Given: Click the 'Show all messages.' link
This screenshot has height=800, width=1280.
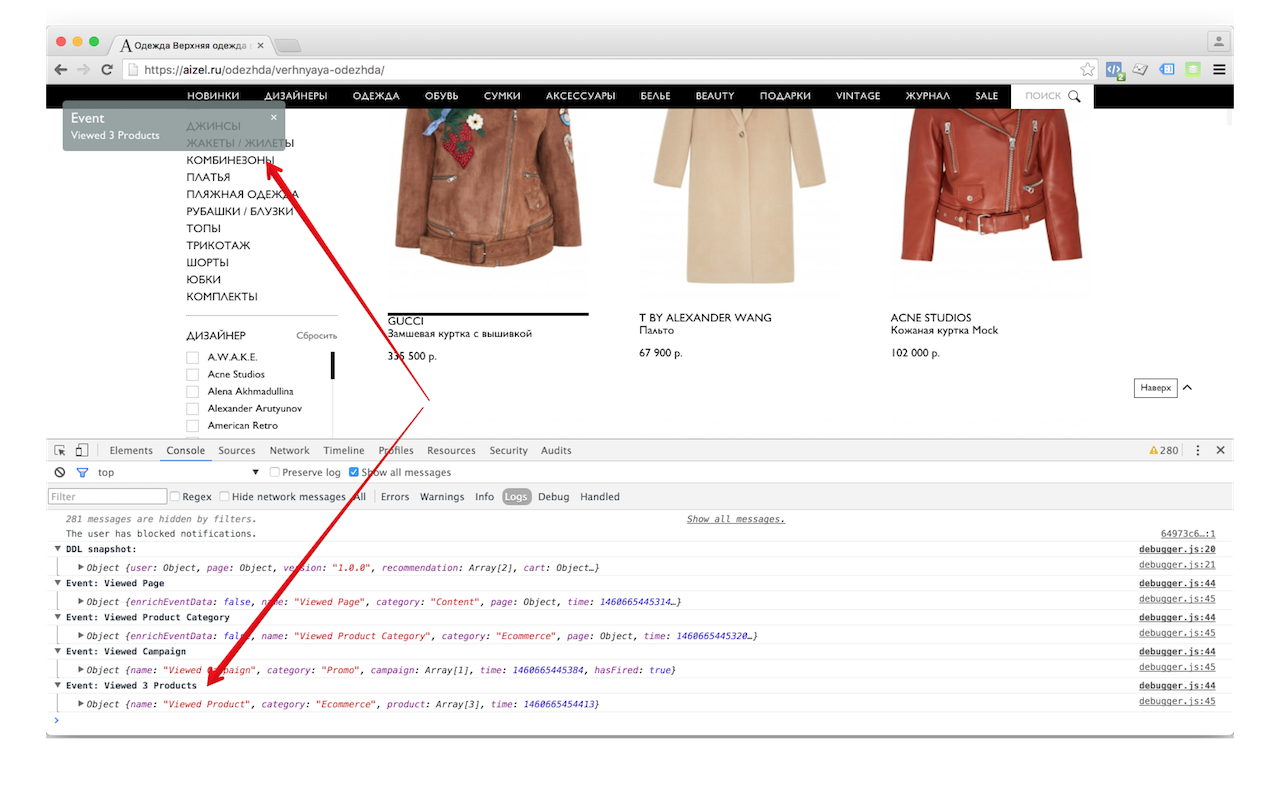Looking at the screenshot, I should point(736,520).
